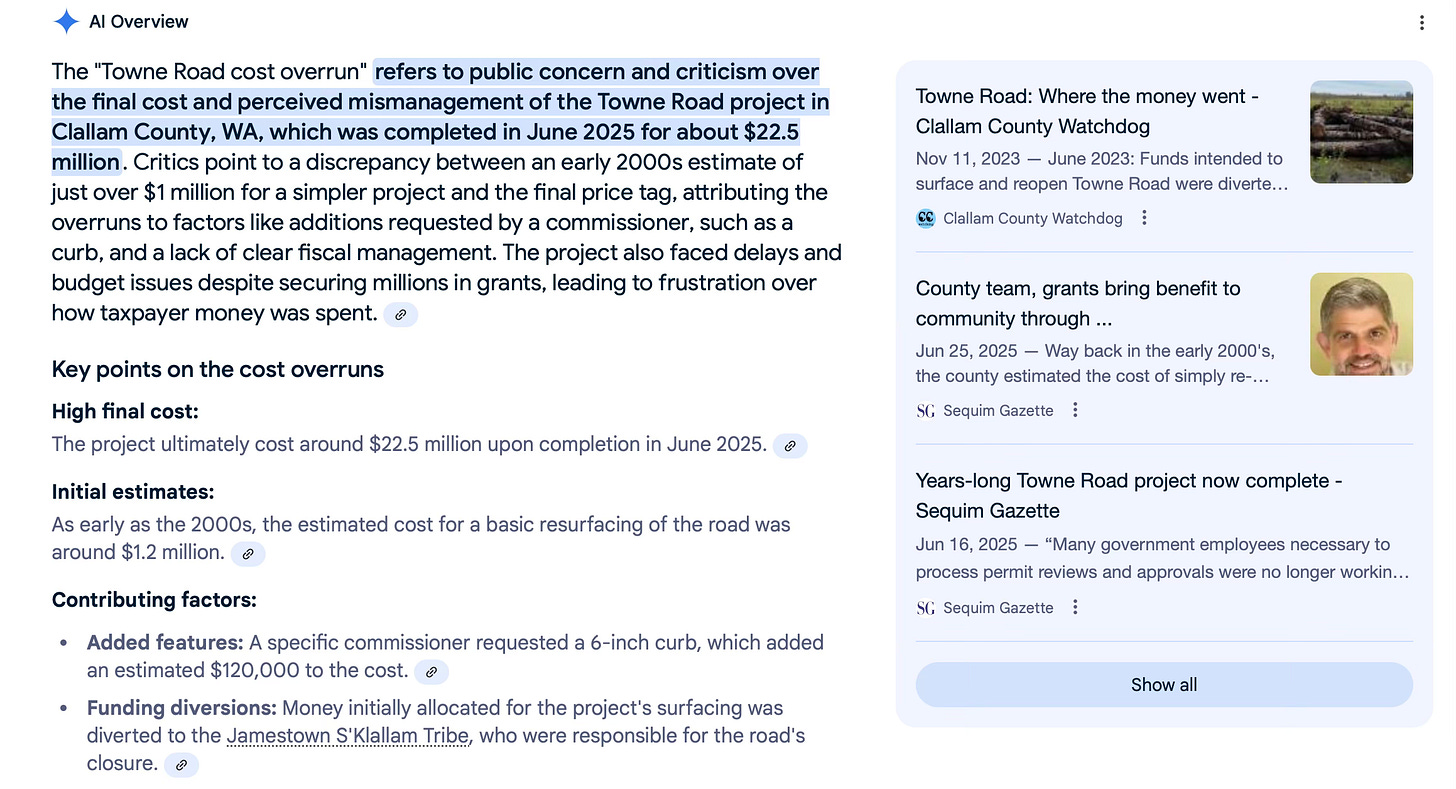
Task: Click the man's portrait thumbnail image
Action: point(1361,324)
